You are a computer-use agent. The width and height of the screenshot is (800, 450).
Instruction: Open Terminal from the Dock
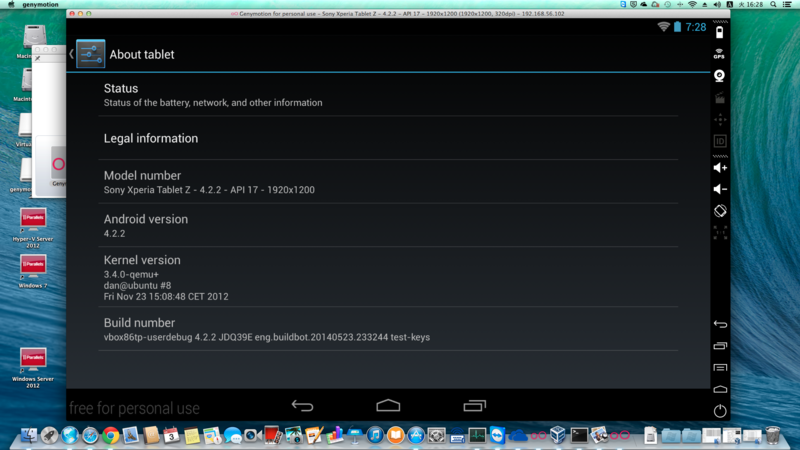pyautogui.click(x=579, y=435)
